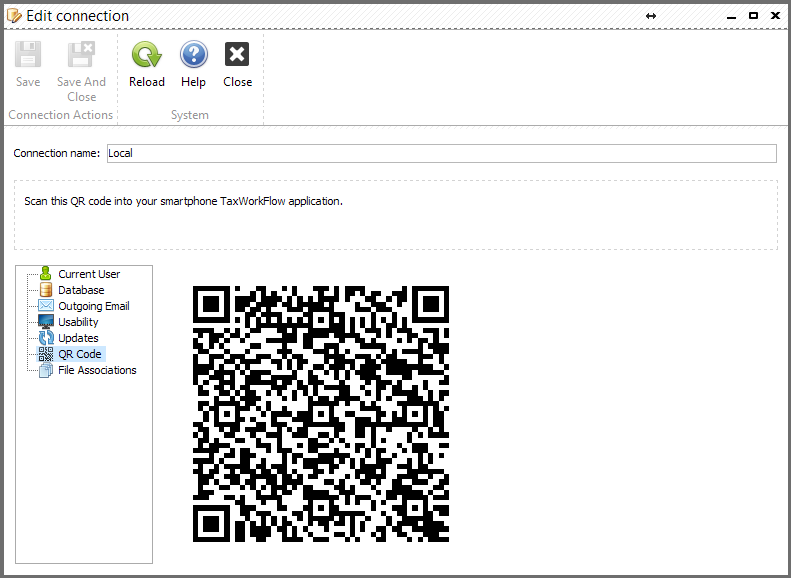Click the Database cylinder icon
The height and width of the screenshot is (578, 791).
[46, 290]
